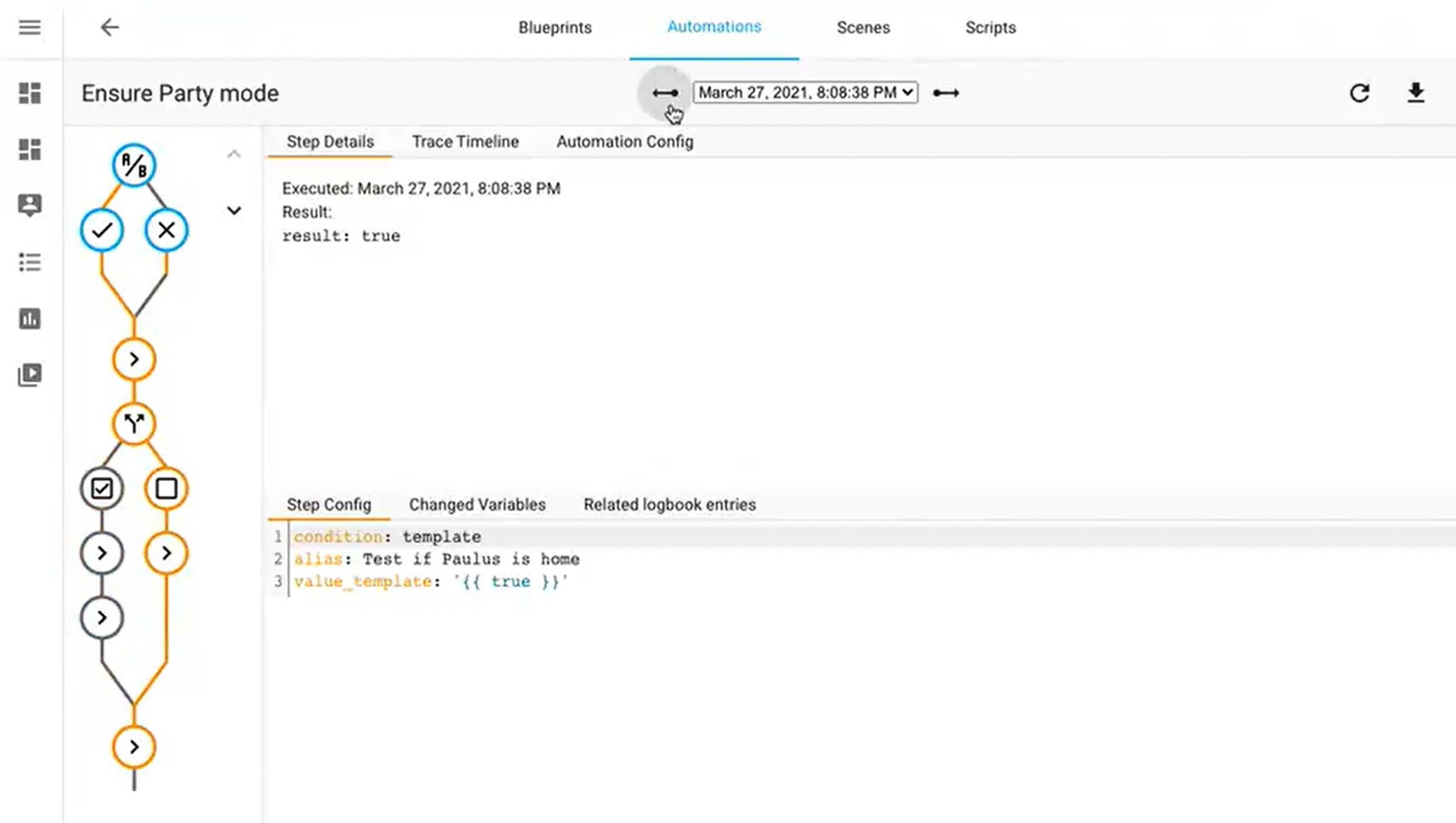Open the Step Details tab
The image size is (1456, 823).
[330, 142]
